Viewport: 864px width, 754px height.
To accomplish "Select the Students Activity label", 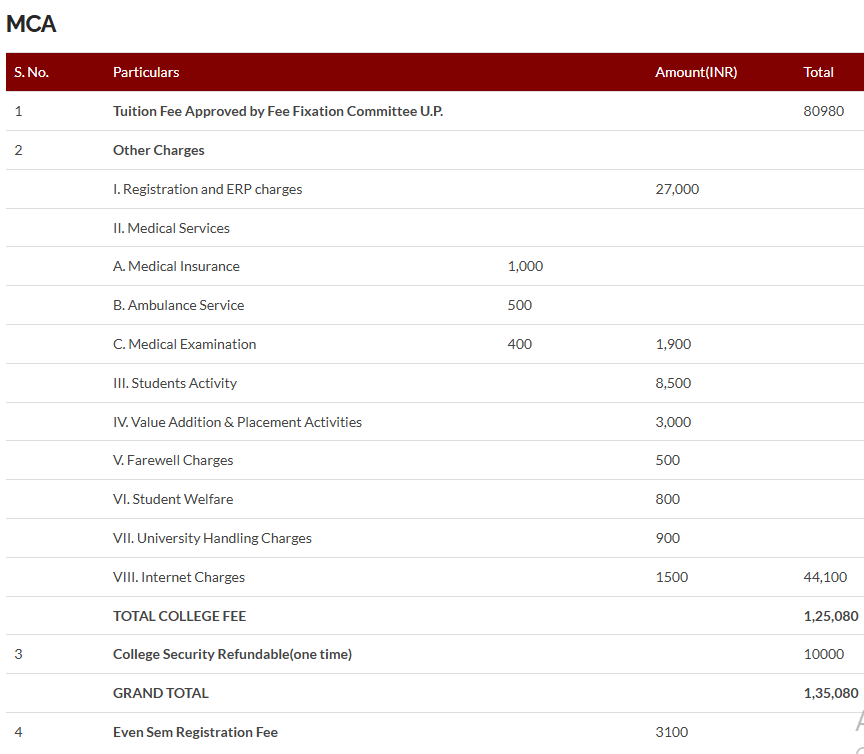I will (175, 383).
